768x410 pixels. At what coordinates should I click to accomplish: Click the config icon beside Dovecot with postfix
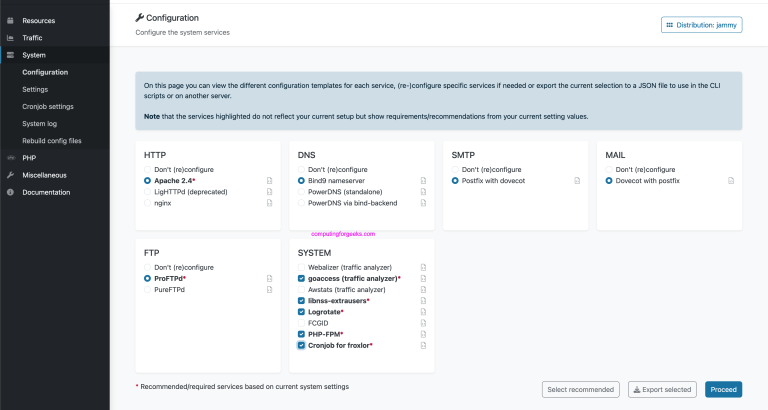point(731,181)
